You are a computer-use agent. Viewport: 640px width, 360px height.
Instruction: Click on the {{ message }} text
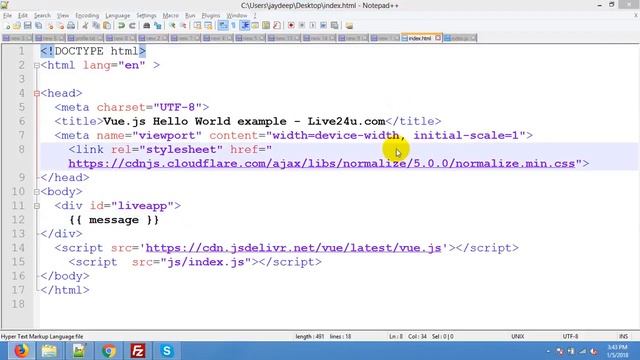click(114, 220)
